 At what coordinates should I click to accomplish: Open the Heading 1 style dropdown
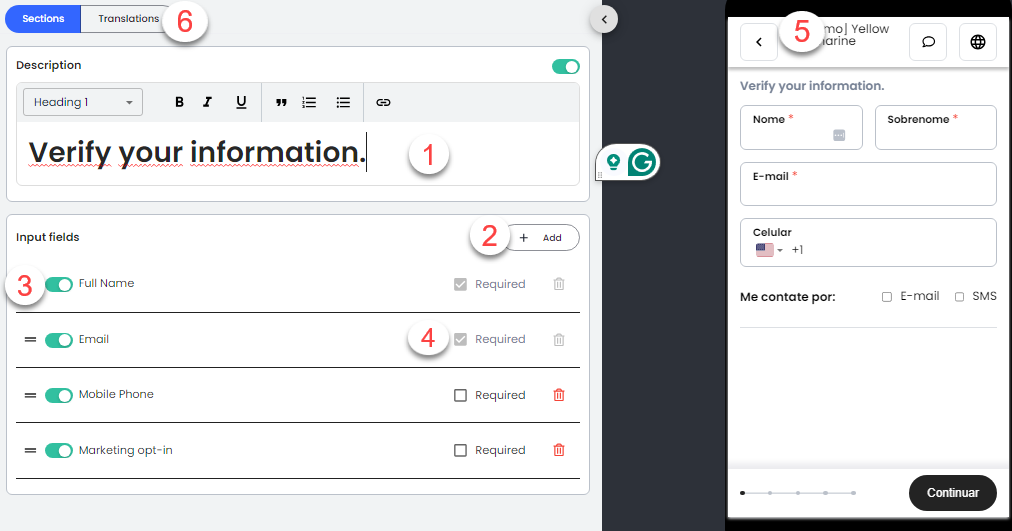pos(83,102)
